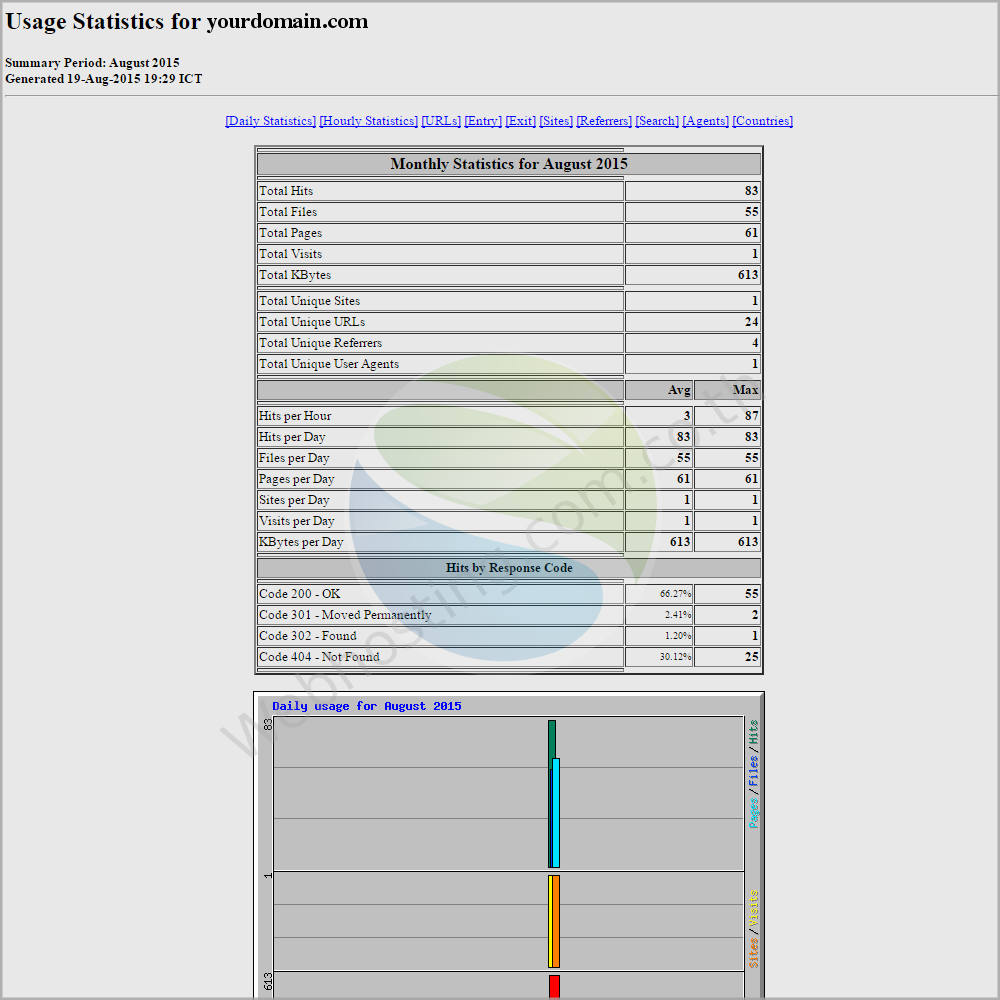Image resolution: width=1000 pixels, height=1000 pixels.
Task: Select the Total Pages value 61
Action: click(751, 233)
